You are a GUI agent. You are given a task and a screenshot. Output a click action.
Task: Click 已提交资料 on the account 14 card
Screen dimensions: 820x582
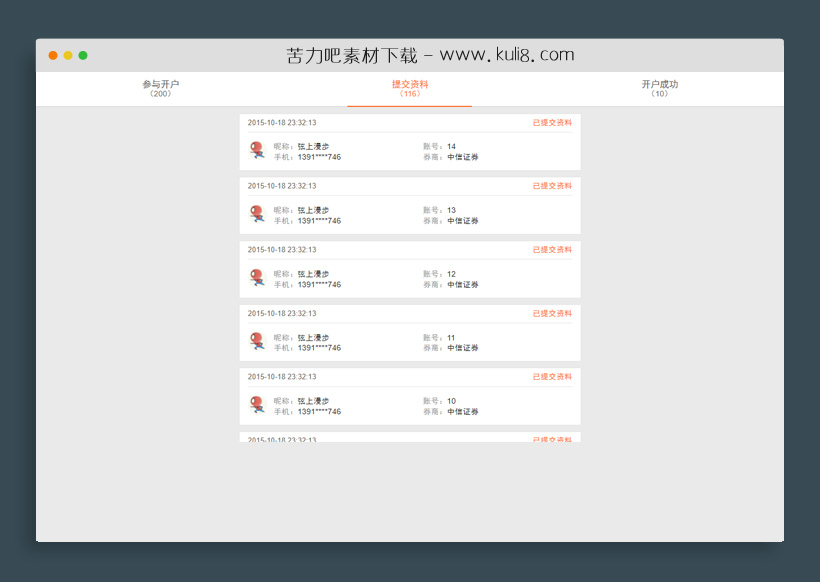pyautogui.click(x=551, y=121)
